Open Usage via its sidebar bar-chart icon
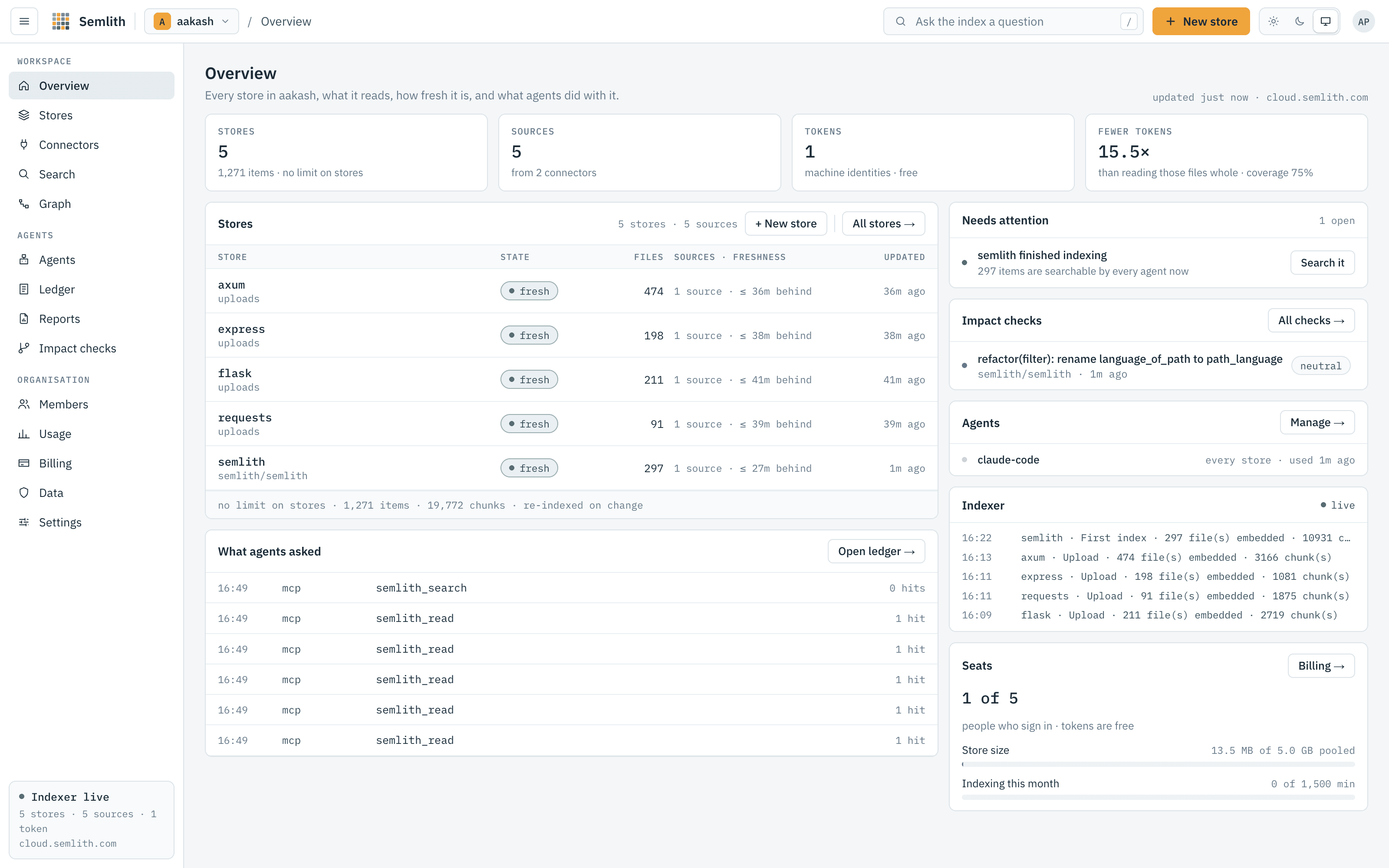This screenshot has height=868, width=1389. 23,434
